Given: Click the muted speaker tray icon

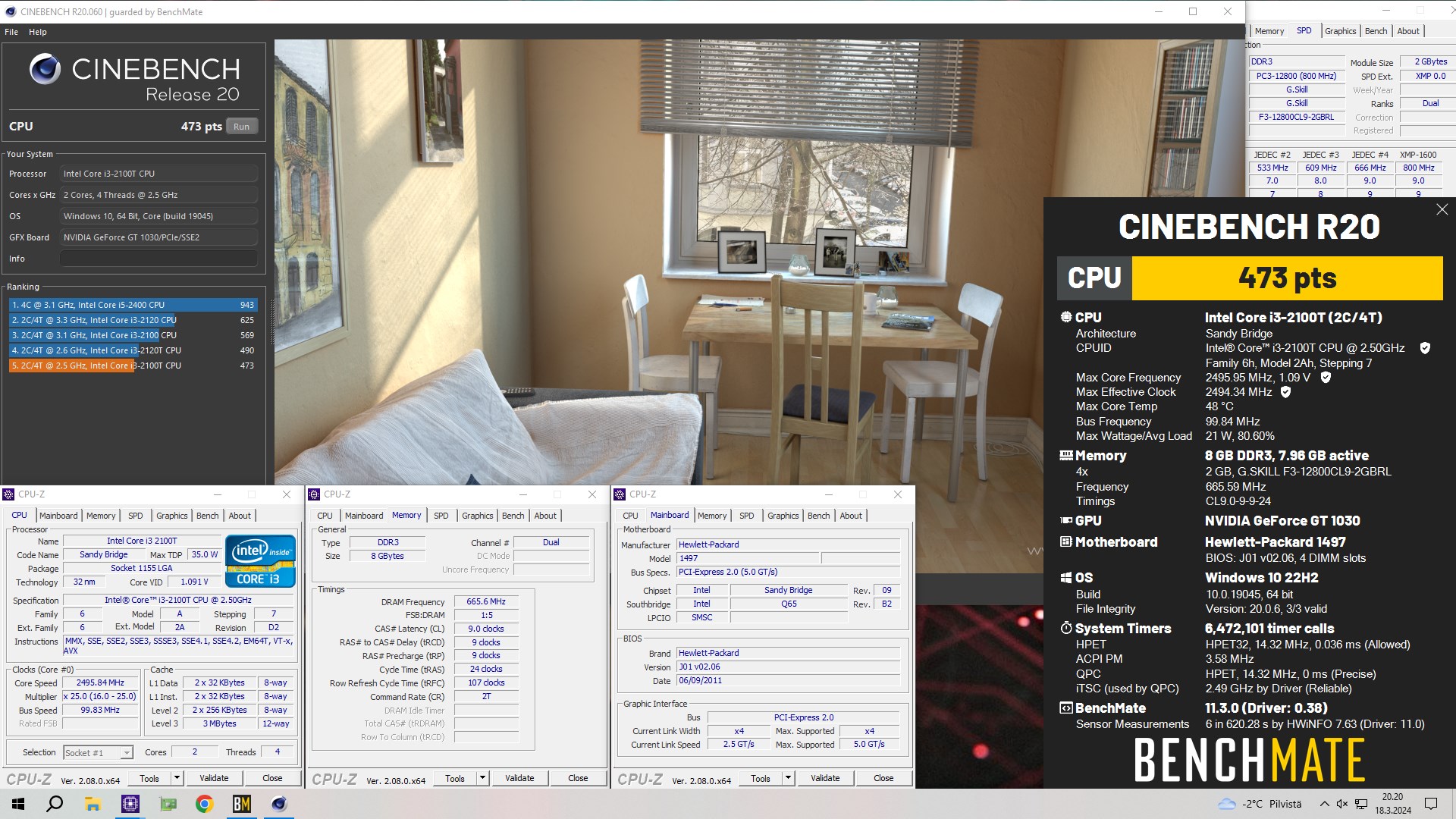Looking at the screenshot, I should click(x=1341, y=804).
